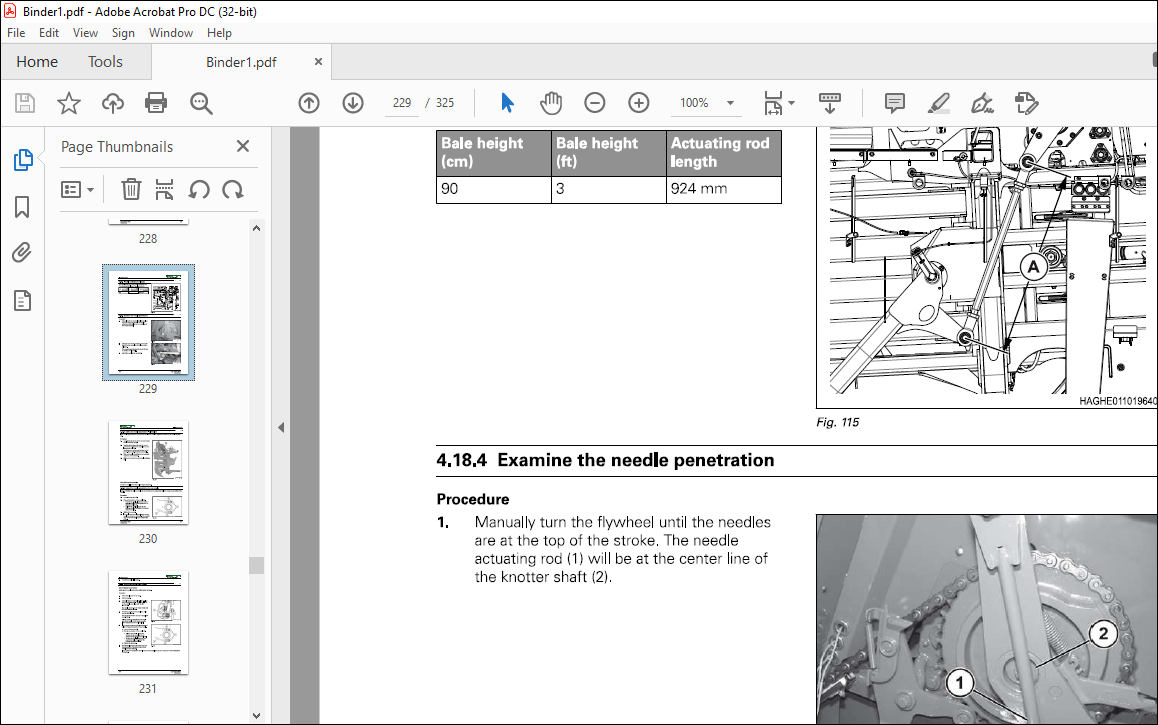Open thumbnail options dropdown menu

[x=78, y=190]
